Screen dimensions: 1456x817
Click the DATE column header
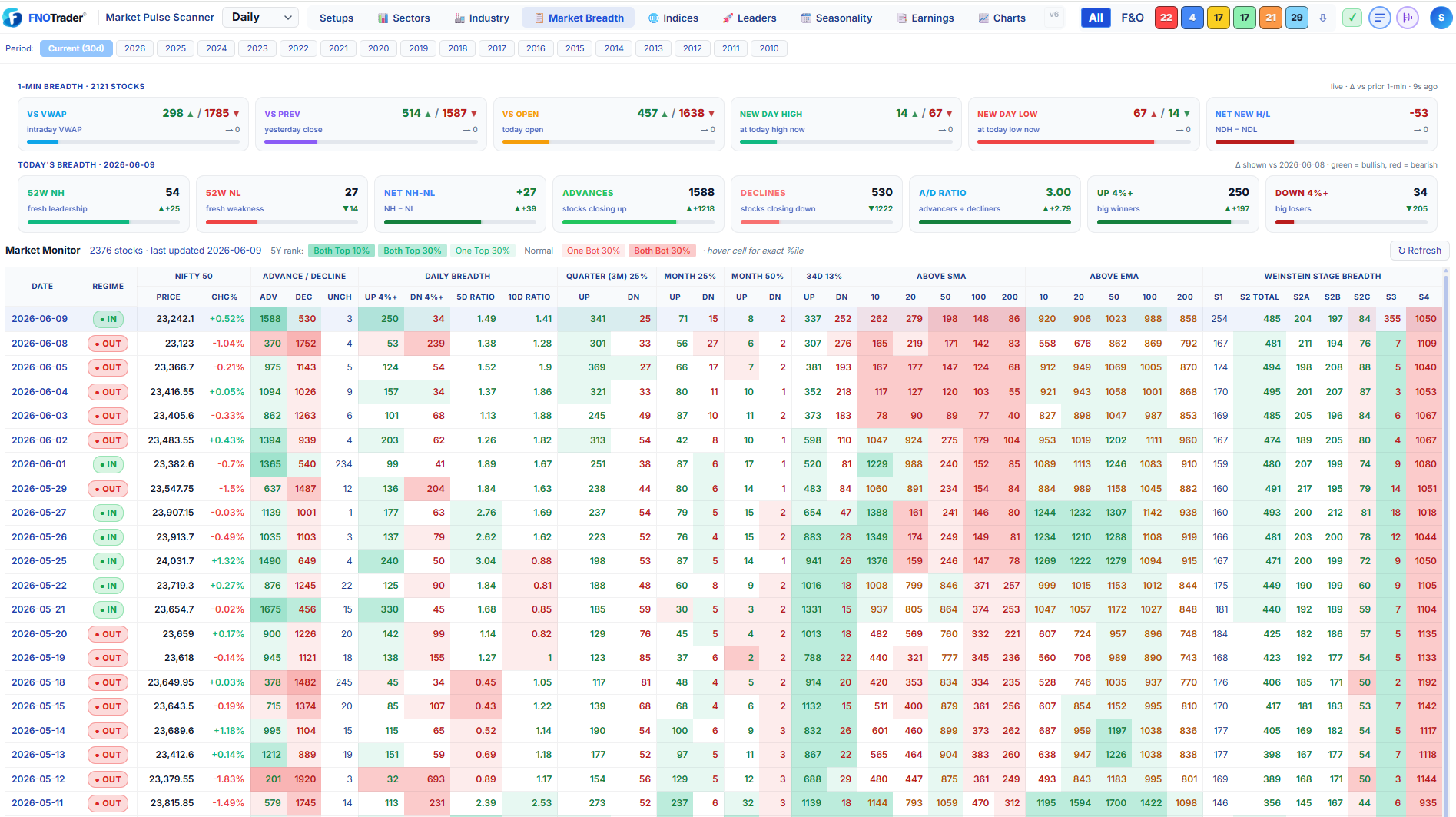click(42, 286)
